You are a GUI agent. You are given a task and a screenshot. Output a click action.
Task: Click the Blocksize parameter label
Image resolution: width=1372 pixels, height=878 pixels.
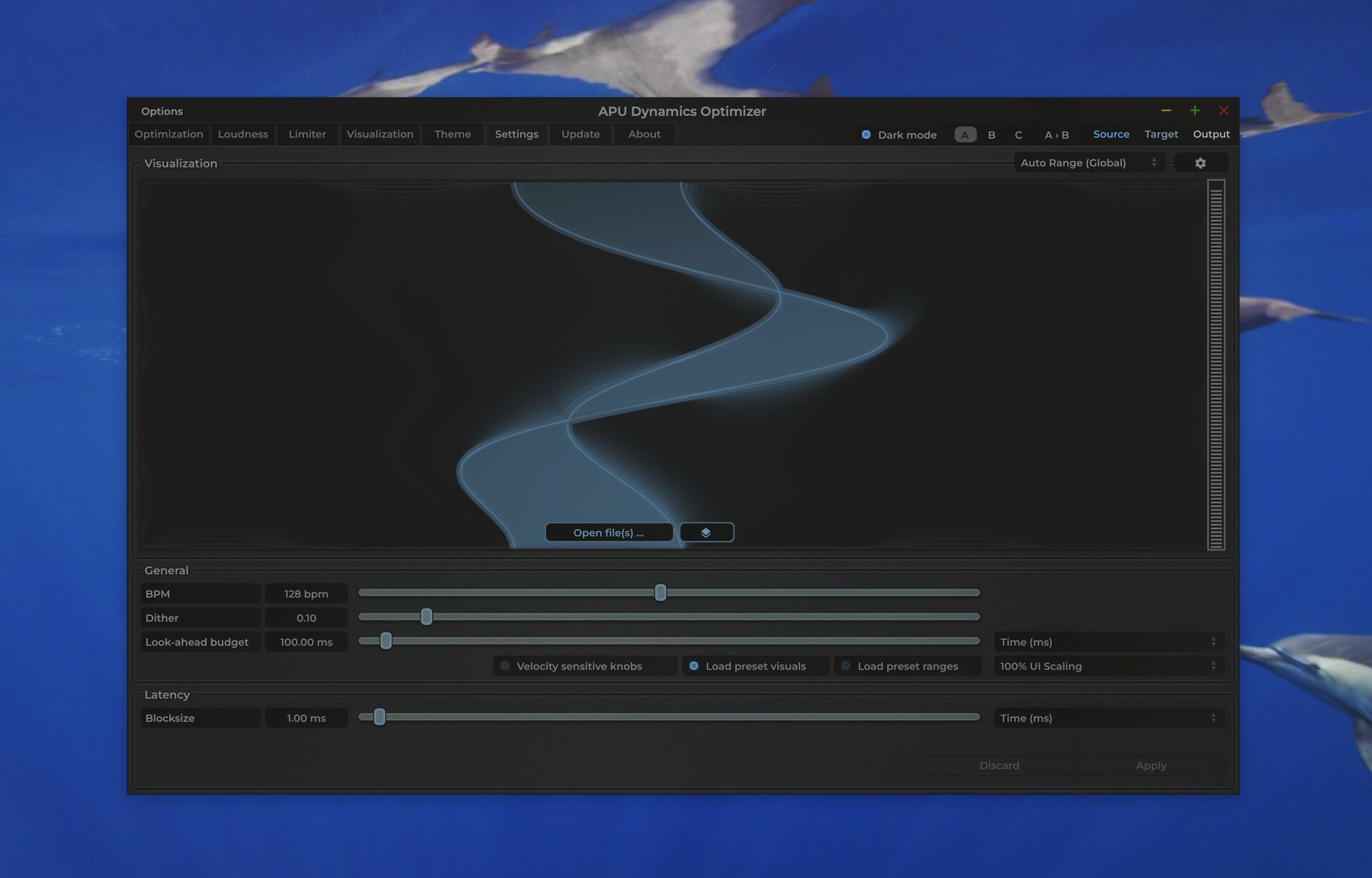pos(200,718)
